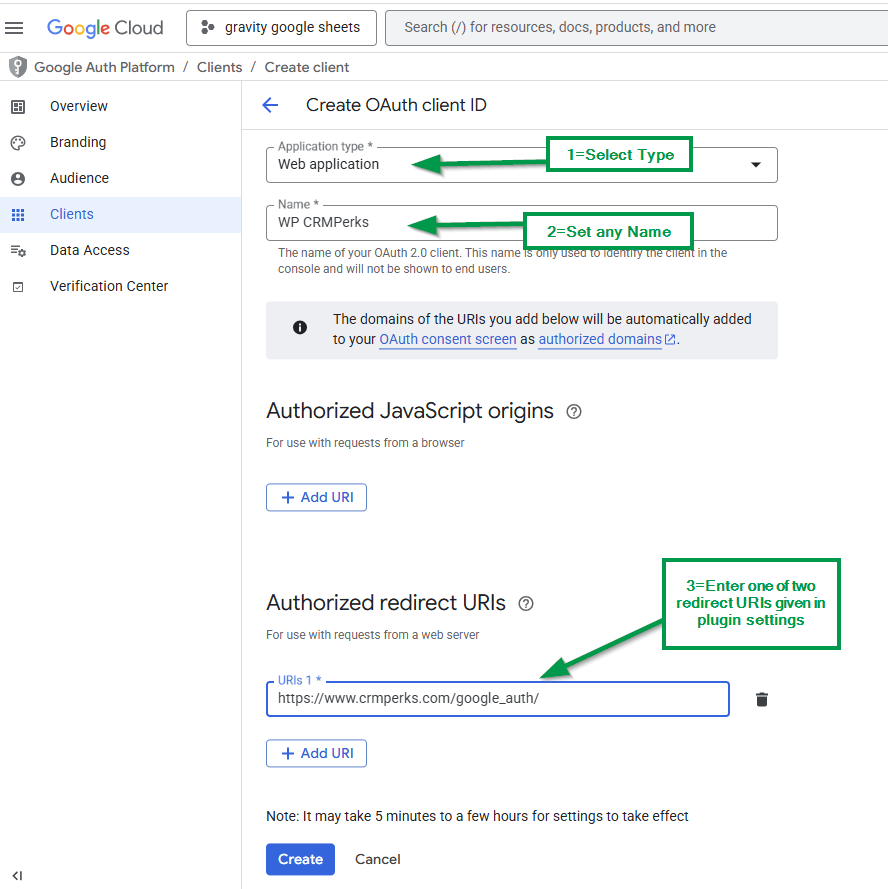Open the authorized domains link
This screenshot has height=889, width=888.
click(607, 339)
